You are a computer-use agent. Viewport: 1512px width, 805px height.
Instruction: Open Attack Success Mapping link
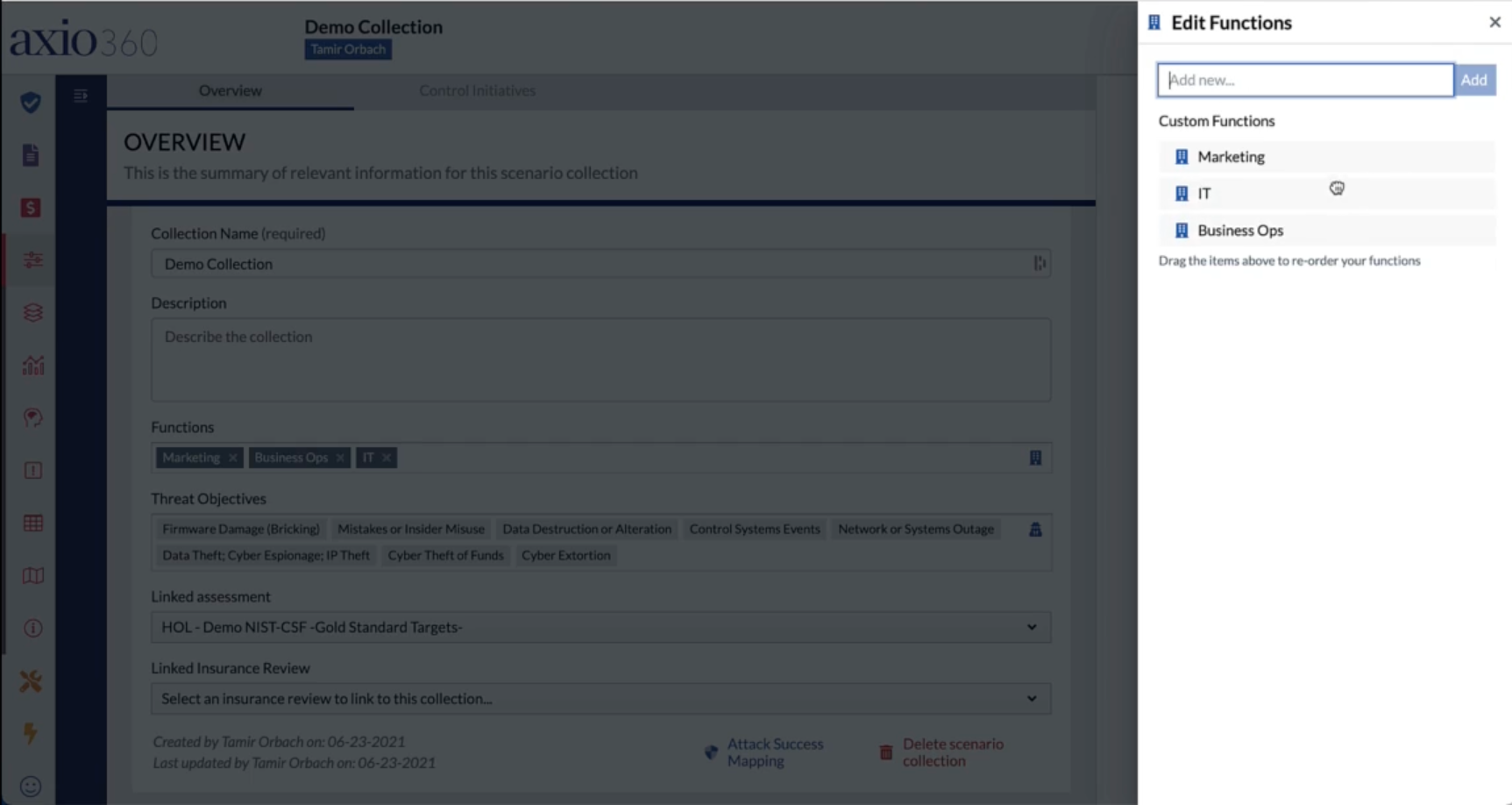point(764,752)
